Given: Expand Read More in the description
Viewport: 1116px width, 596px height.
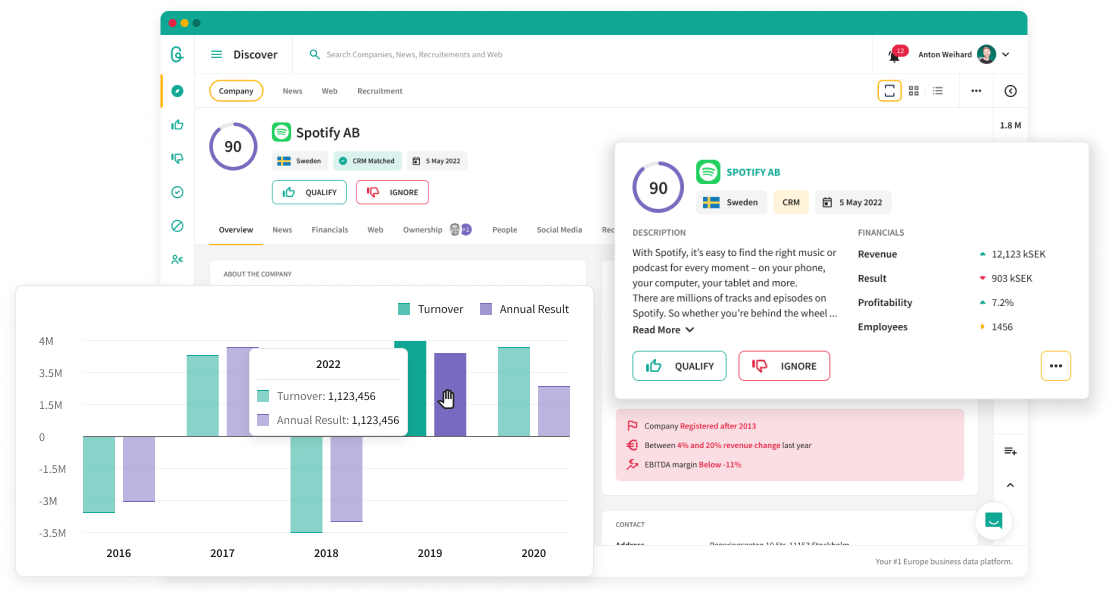Looking at the screenshot, I should 663,330.
